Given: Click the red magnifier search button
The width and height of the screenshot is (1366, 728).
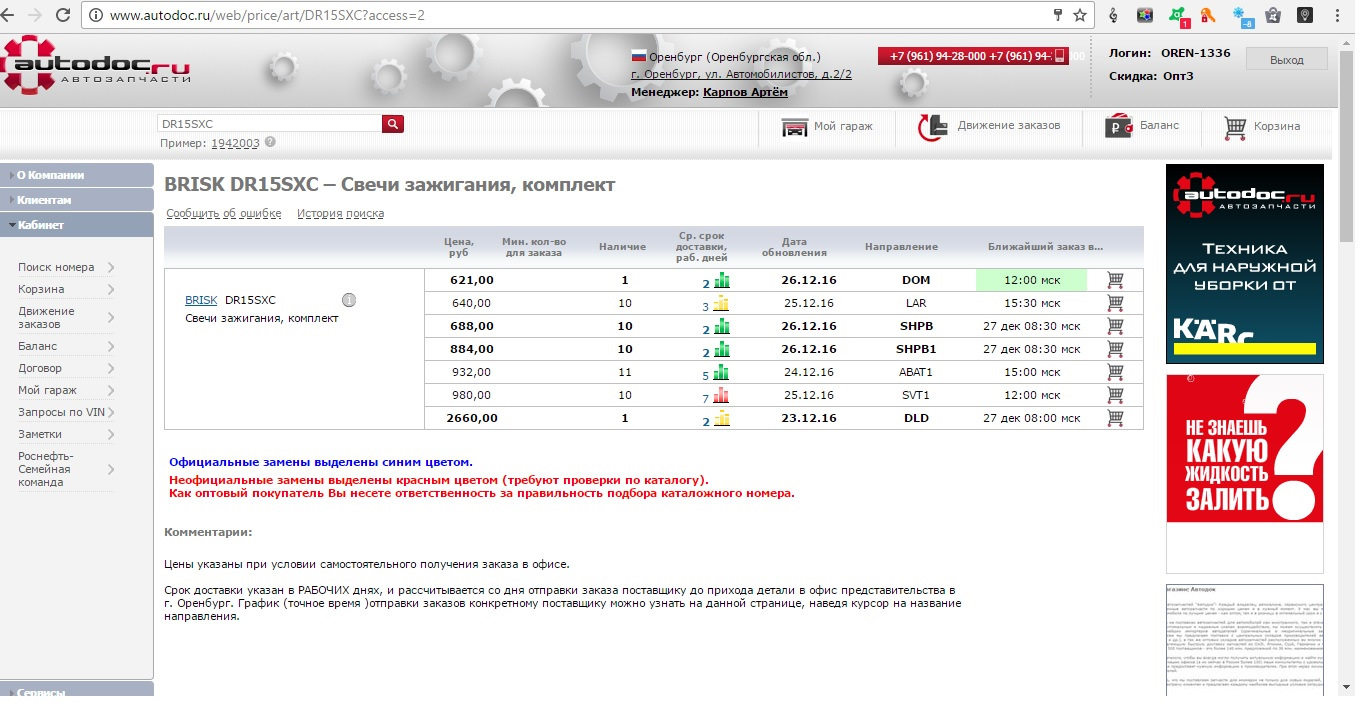Looking at the screenshot, I should 393,124.
